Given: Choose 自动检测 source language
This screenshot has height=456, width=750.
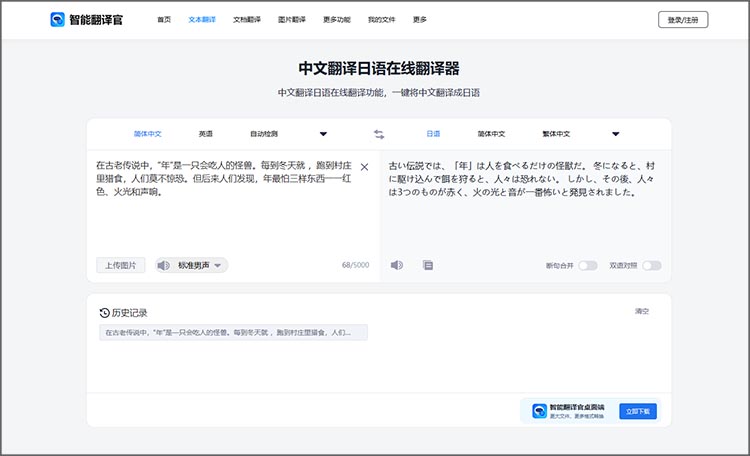Looking at the screenshot, I should click(264, 134).
